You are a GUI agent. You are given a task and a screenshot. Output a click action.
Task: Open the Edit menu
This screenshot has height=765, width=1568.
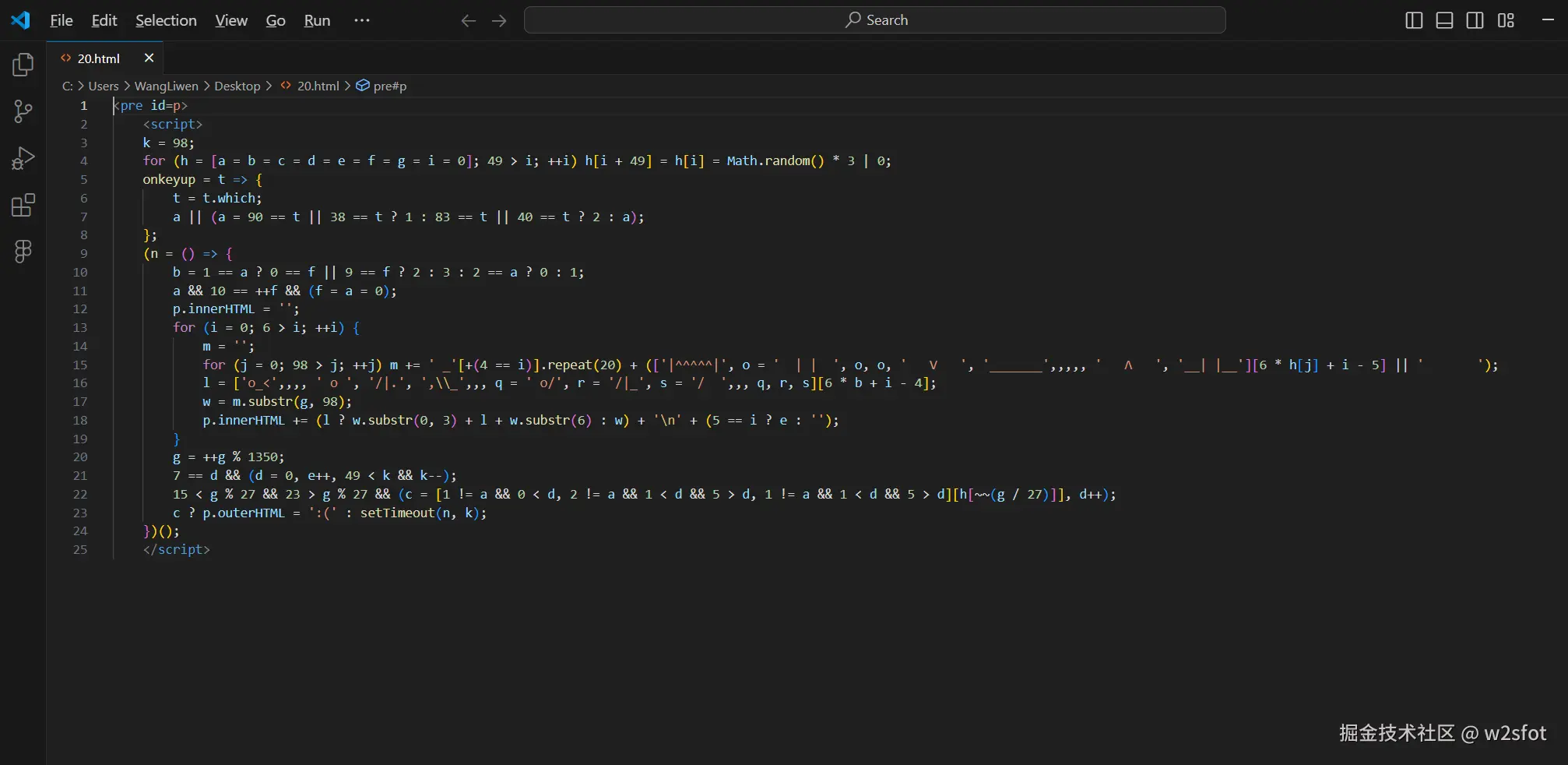(104, 20)
